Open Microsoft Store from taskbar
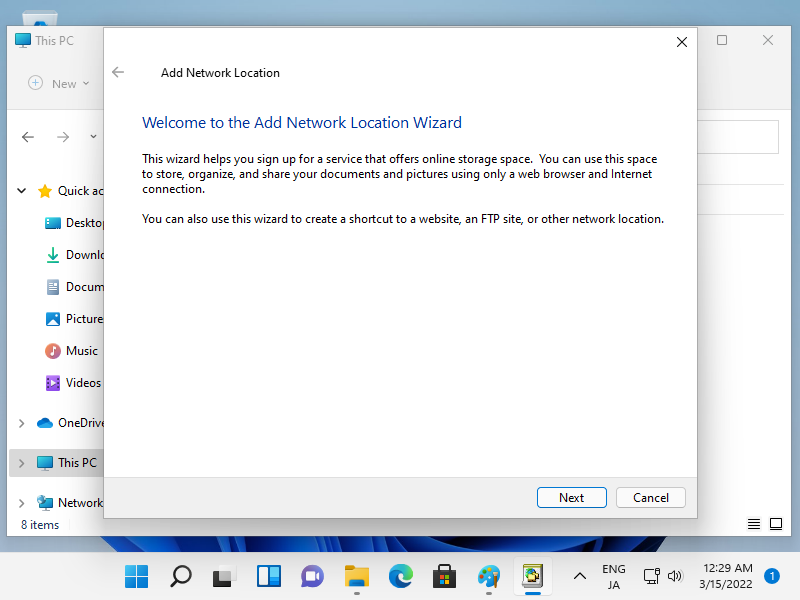Image resolution: width=800 pixels, height=600 pixels. pyautogui.click(x=445, y=576)
